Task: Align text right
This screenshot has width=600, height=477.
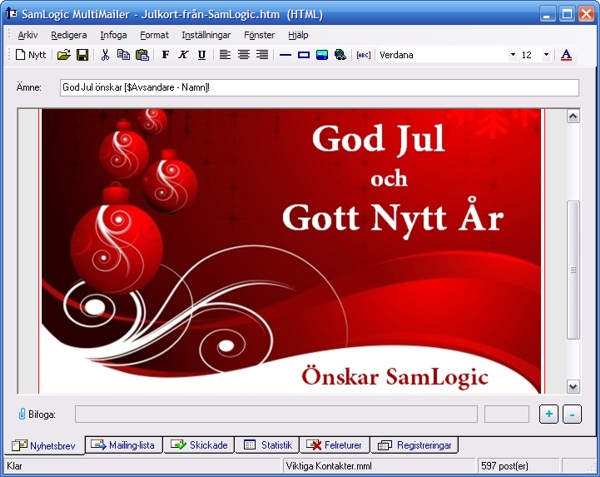Action: 262,55
